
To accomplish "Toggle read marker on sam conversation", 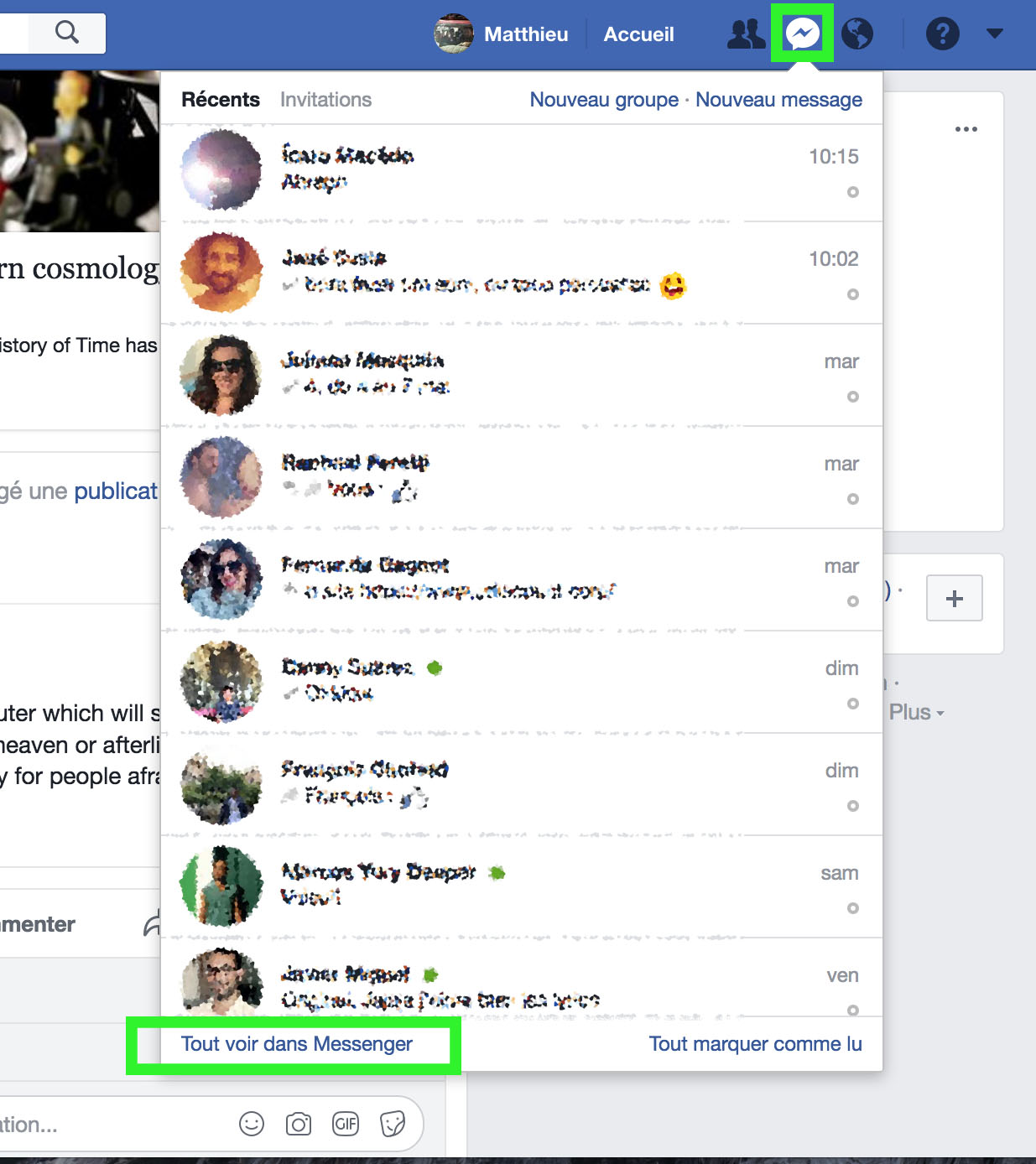I will [853, 908].
